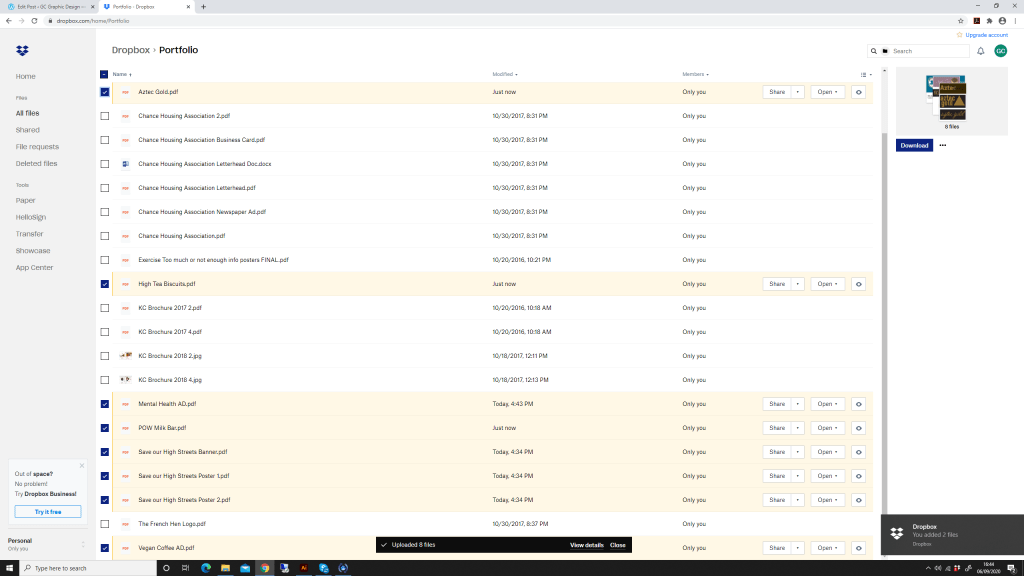Click the GC account avatar
Image resolution: width=1024 pixels, height=576 pixels.
(1000, 51)
